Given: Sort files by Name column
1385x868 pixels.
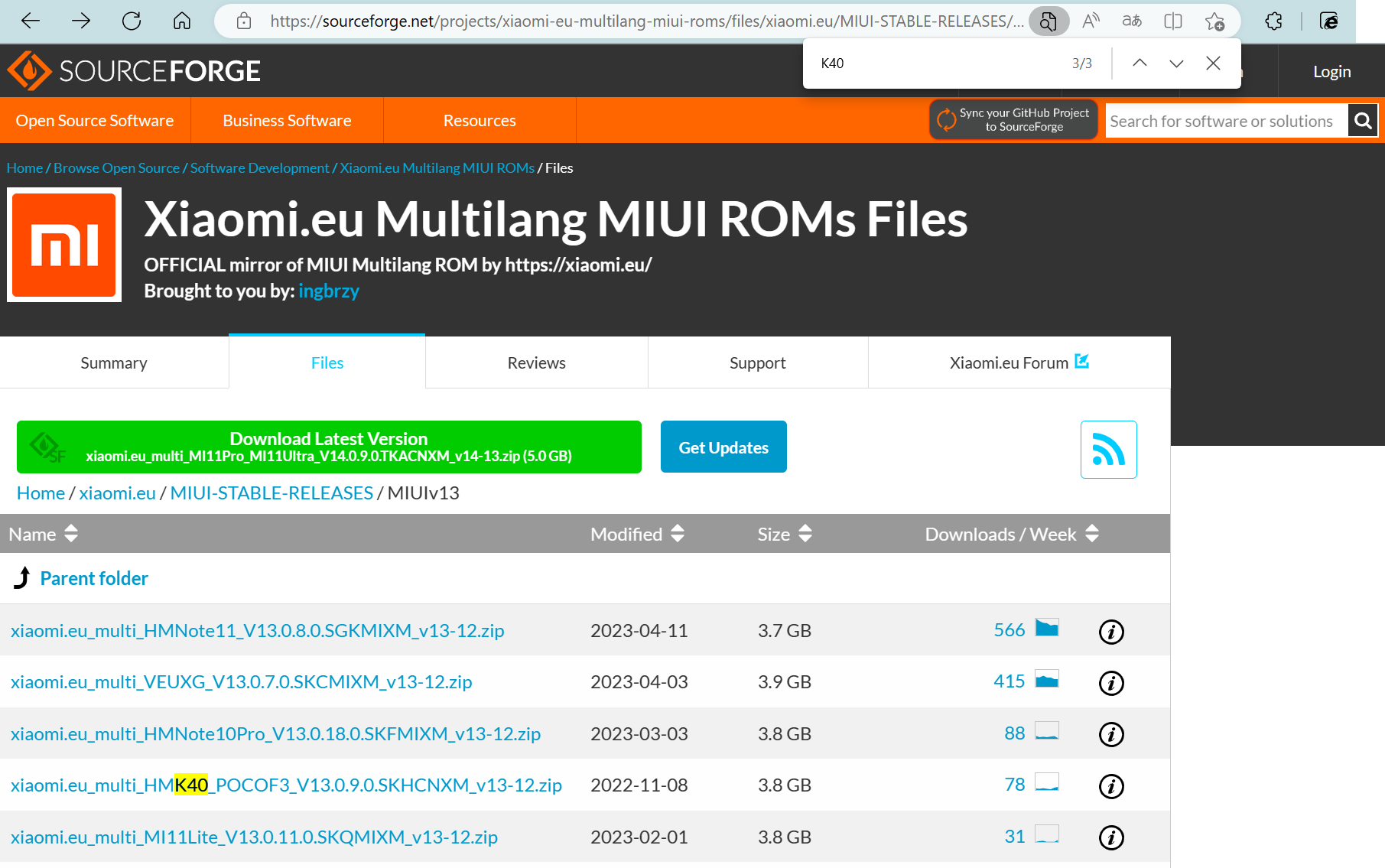Looking at the screenshot, I should [44, 534].
